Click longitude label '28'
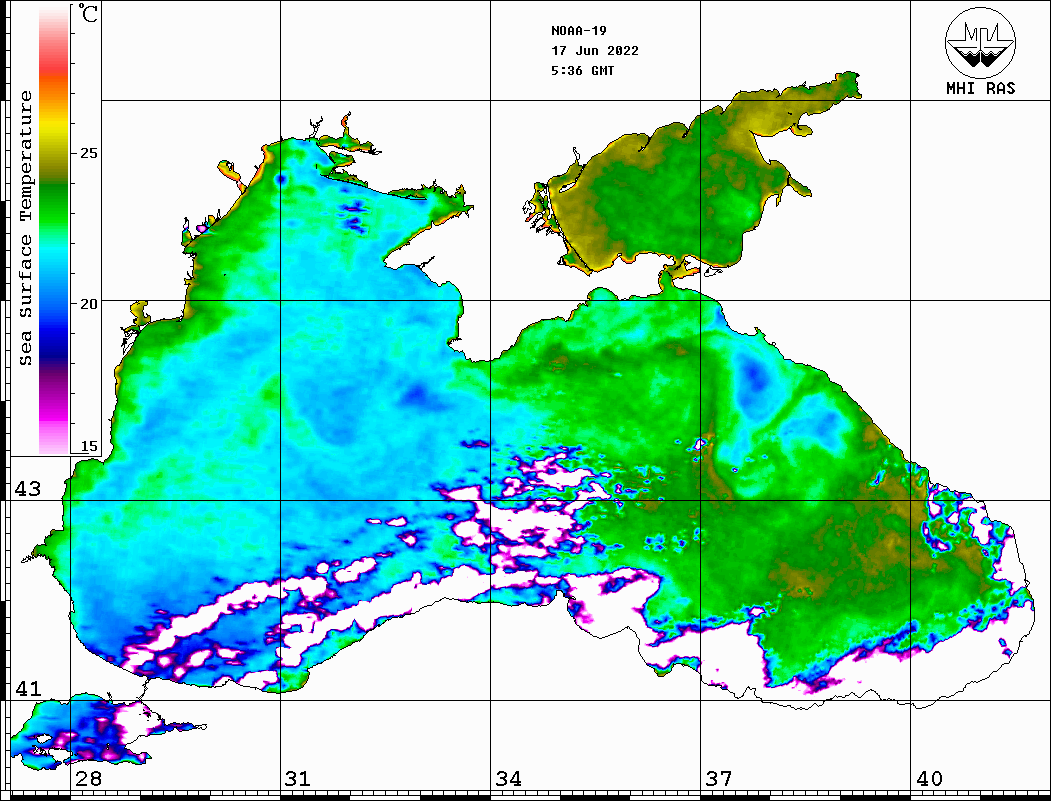The image size is (1051, 801). click(x=88, y=779)
